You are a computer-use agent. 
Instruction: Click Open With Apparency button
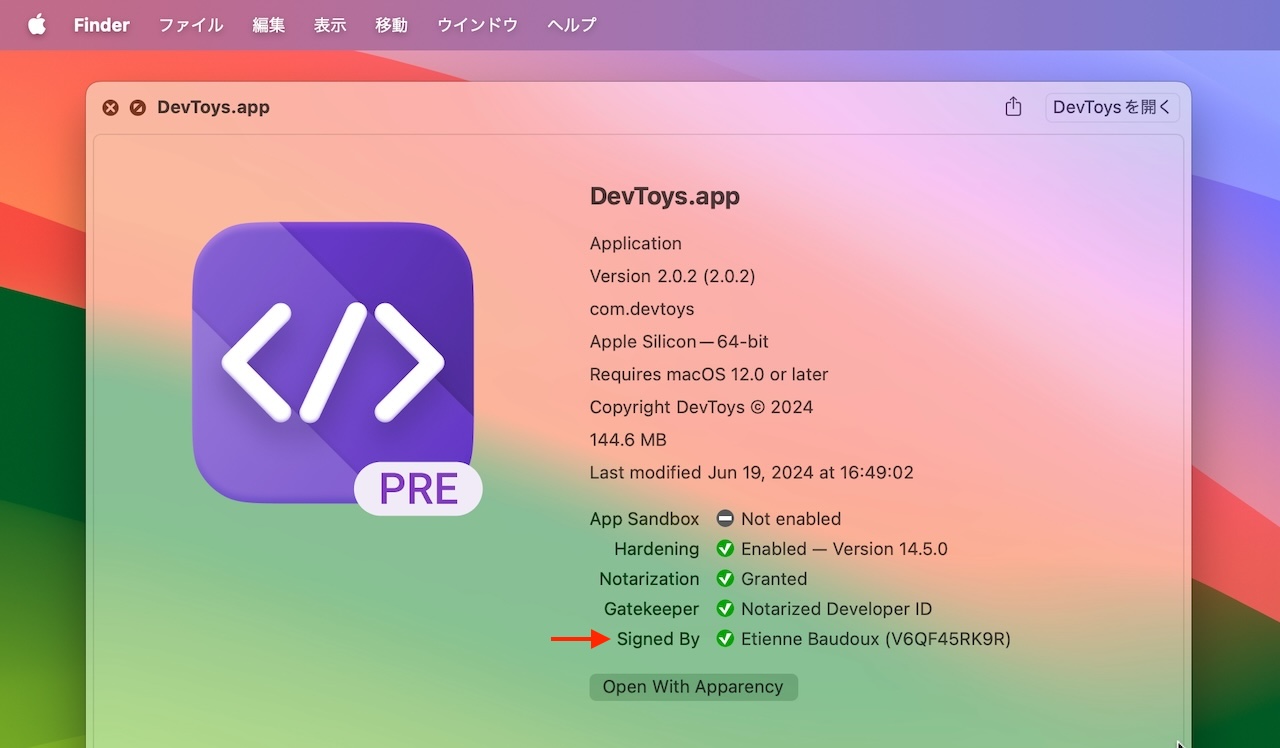click(693, 687)
